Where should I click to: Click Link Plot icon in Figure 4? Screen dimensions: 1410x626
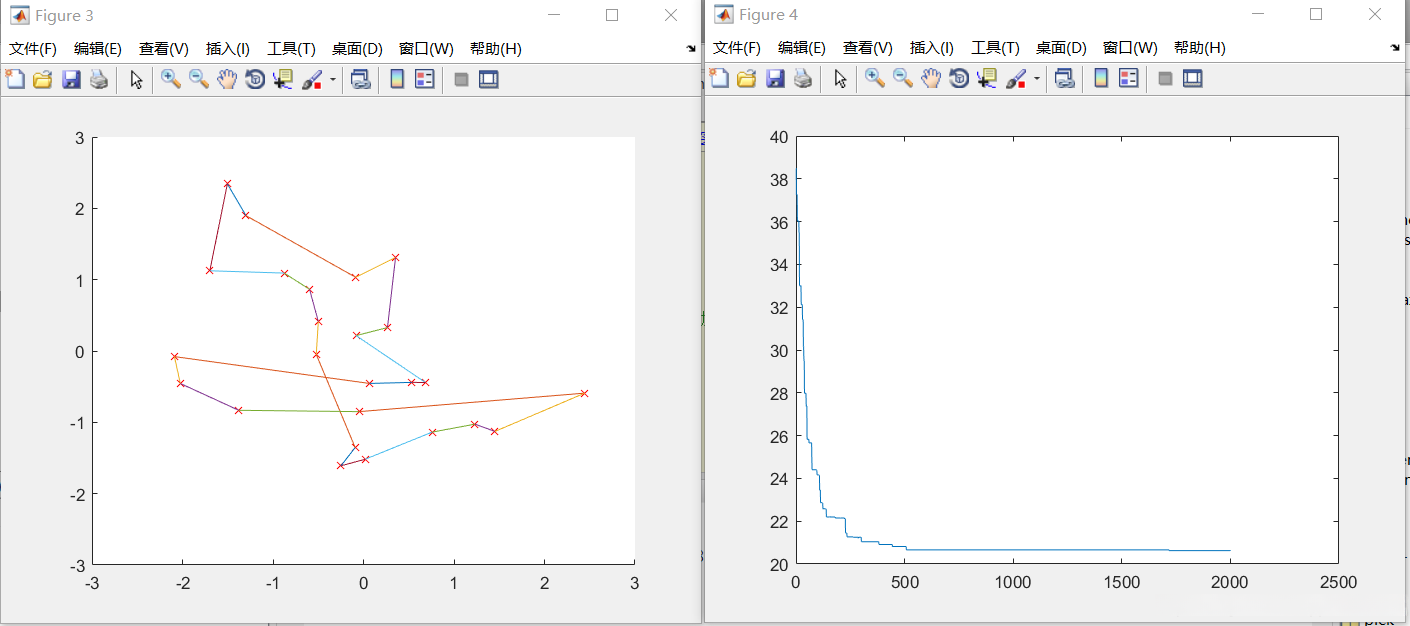pyautogui.click(x=1064, y=78)
